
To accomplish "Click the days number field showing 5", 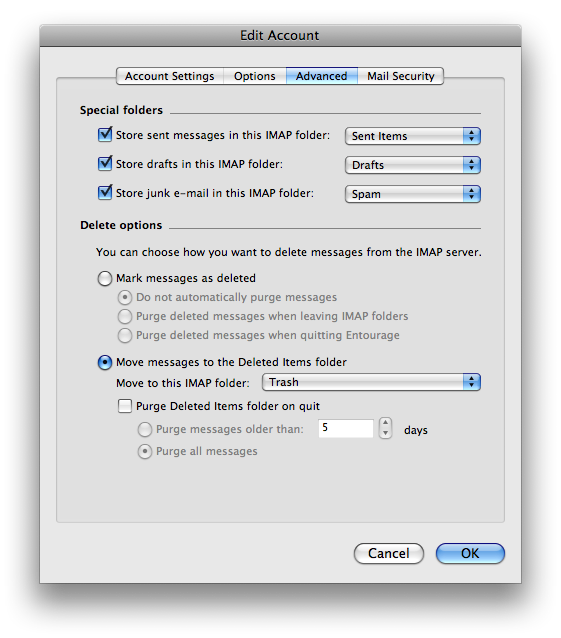I will pos(346,428).
